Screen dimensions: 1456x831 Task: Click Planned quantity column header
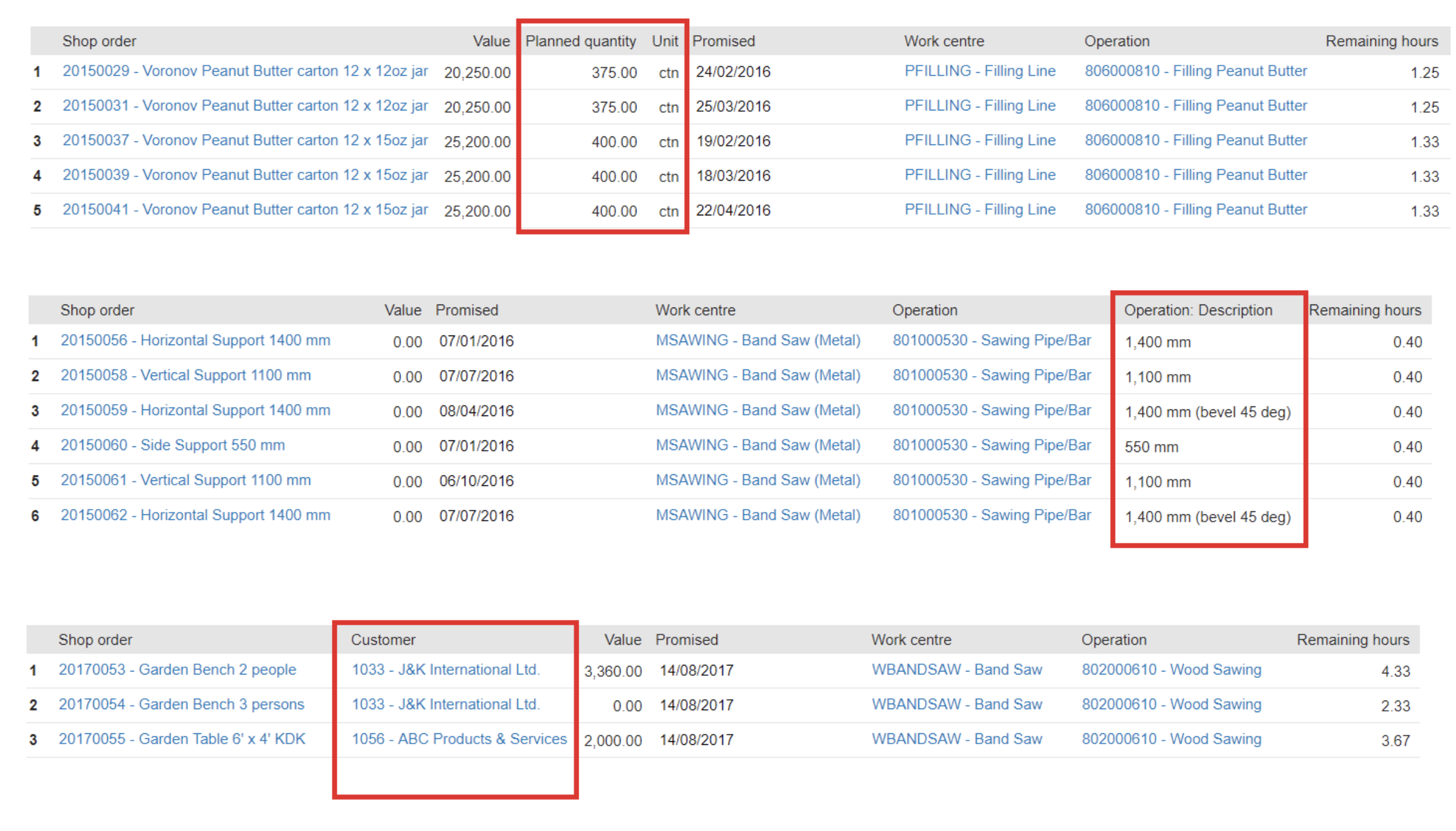pos(580,41)
